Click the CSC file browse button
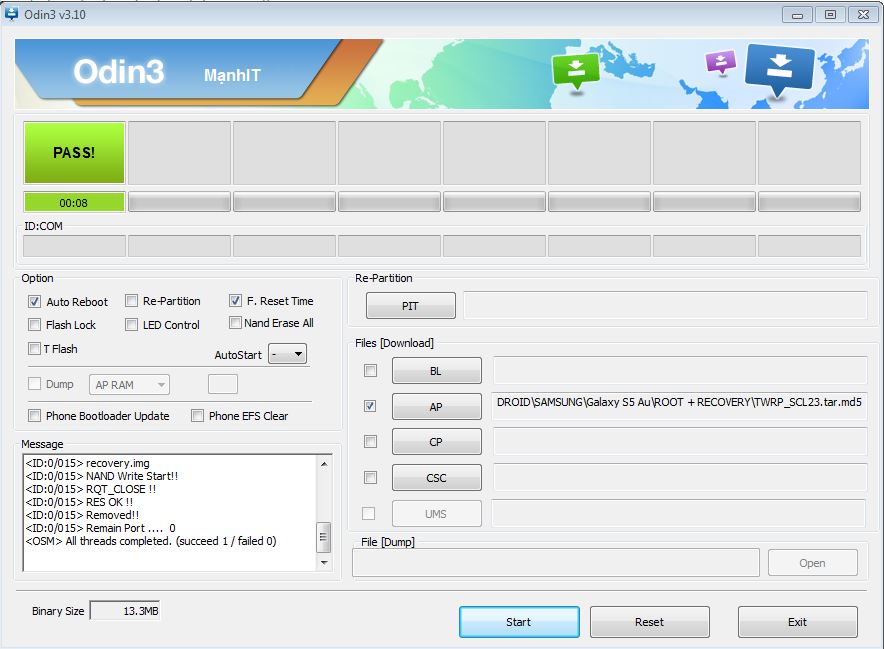The image size is (884, 649). [436, 478]
